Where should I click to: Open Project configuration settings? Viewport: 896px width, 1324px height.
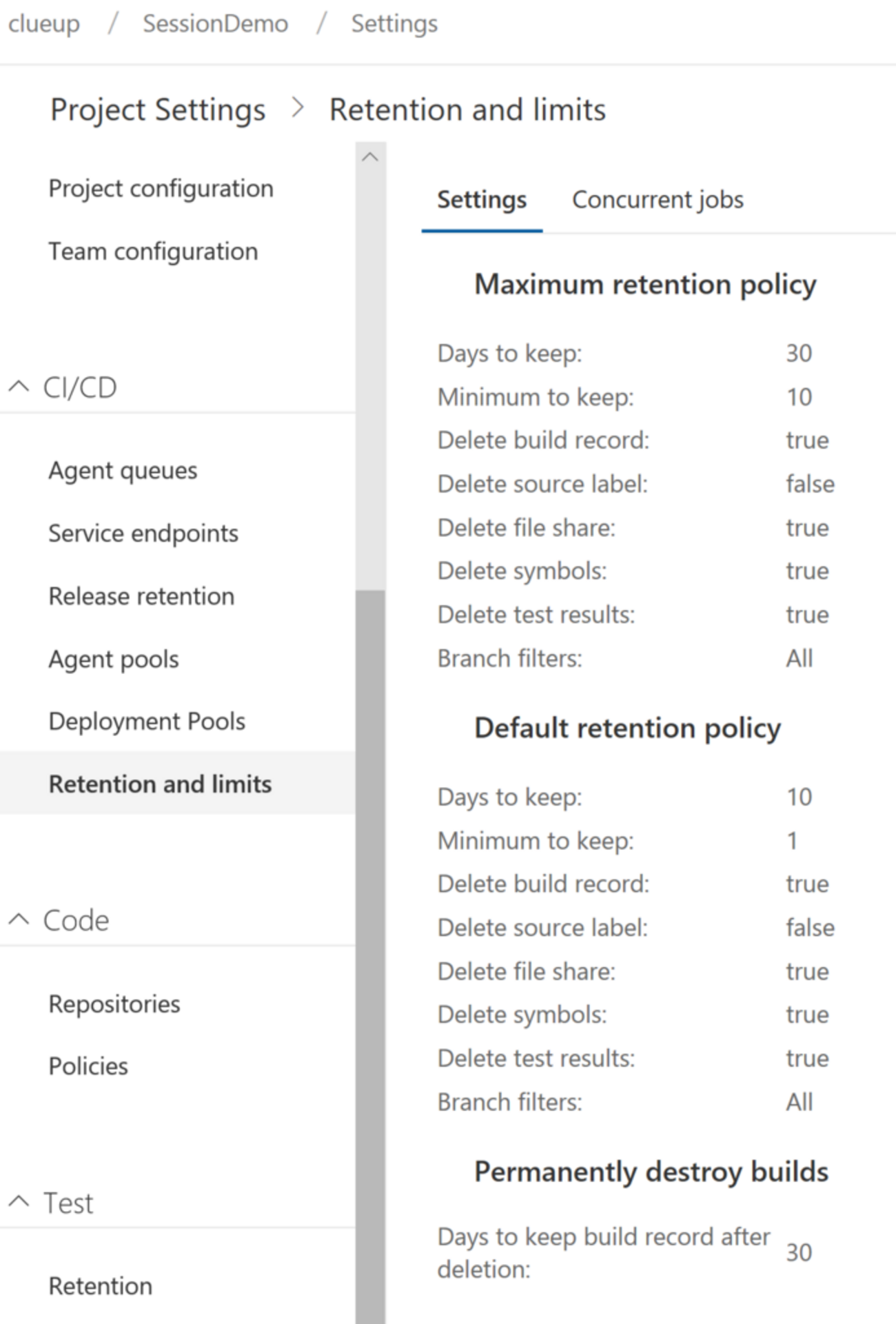click(x=161, y=188)
